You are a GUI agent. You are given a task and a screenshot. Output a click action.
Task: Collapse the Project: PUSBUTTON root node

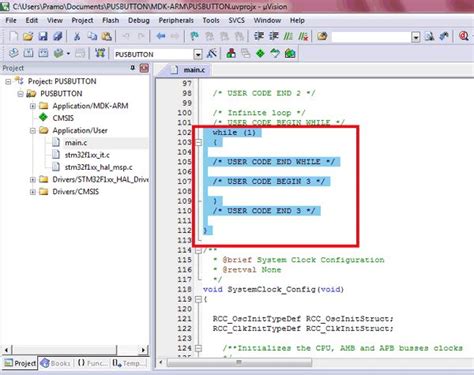(8, 81)
